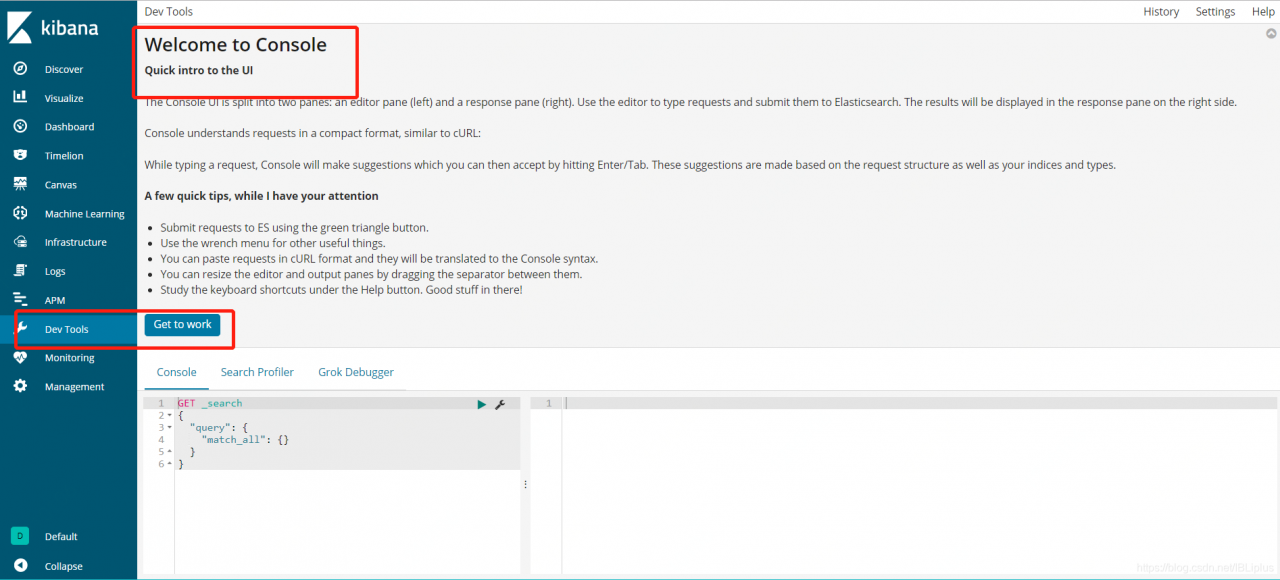Click the Kibana logo
The width and height of the screenshot is (1280, 580).
[x=54, y=27]
